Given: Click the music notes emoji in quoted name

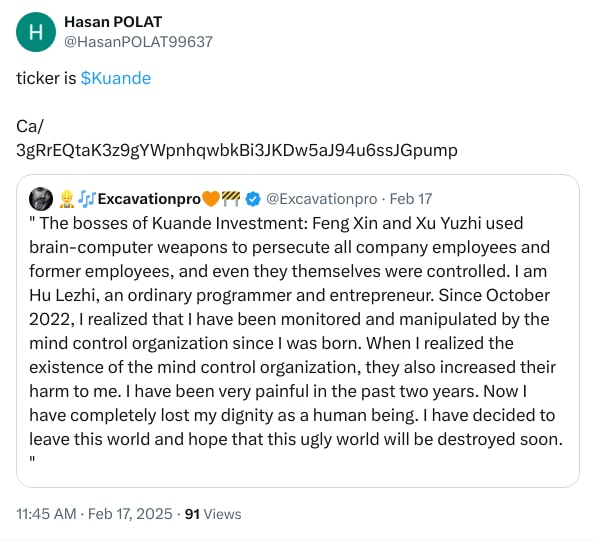Looking at the screenshot, I should point(87,198).
